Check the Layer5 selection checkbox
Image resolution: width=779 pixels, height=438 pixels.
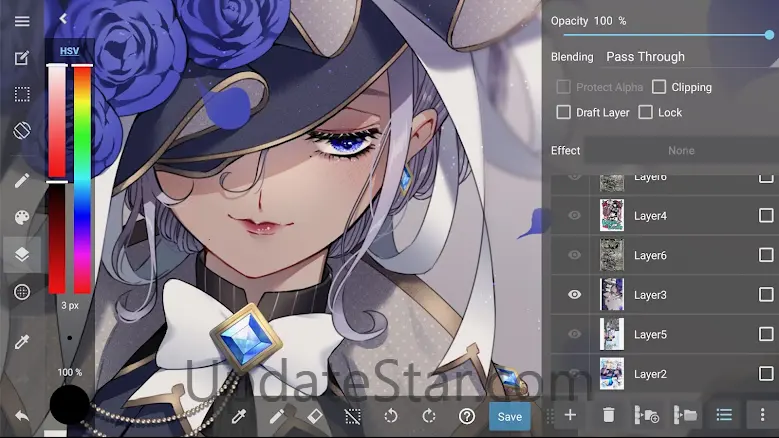tap(766, 334)
